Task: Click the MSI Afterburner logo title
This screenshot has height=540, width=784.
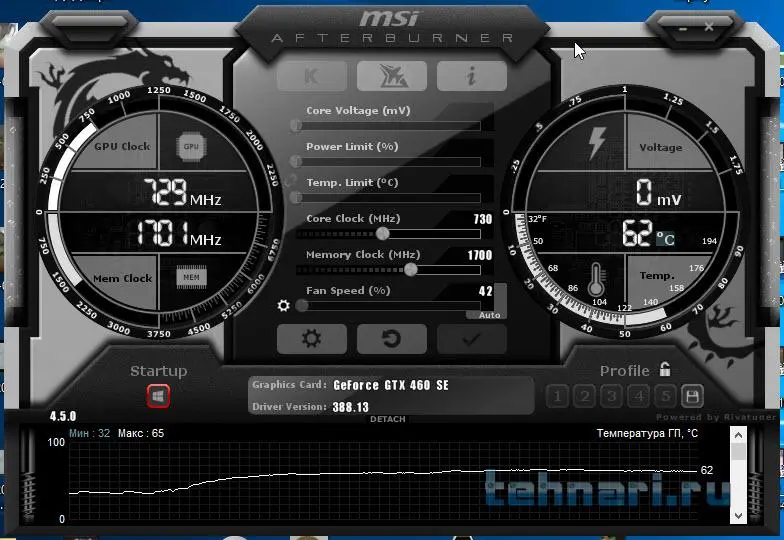Action: tap(392, 26)
